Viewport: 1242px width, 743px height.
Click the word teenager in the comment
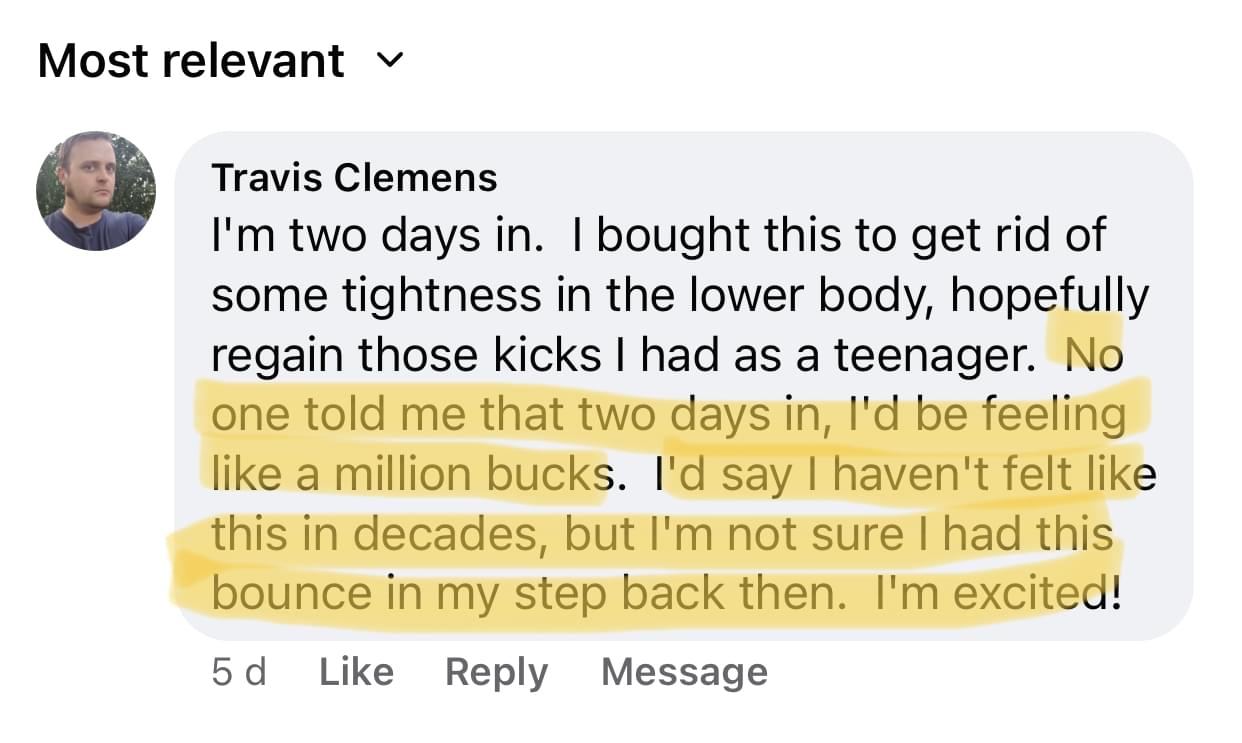(932, 355)
